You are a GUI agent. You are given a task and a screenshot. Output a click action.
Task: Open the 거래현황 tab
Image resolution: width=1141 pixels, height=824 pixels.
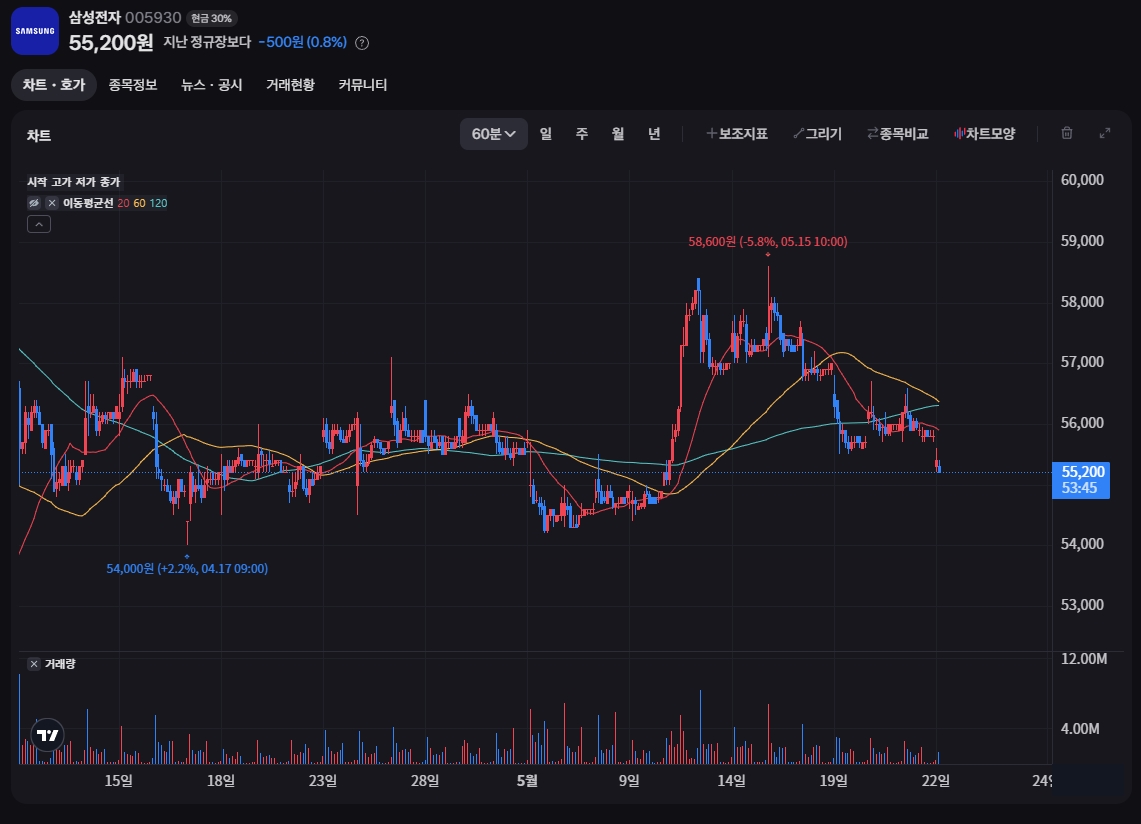coord(290,85)
